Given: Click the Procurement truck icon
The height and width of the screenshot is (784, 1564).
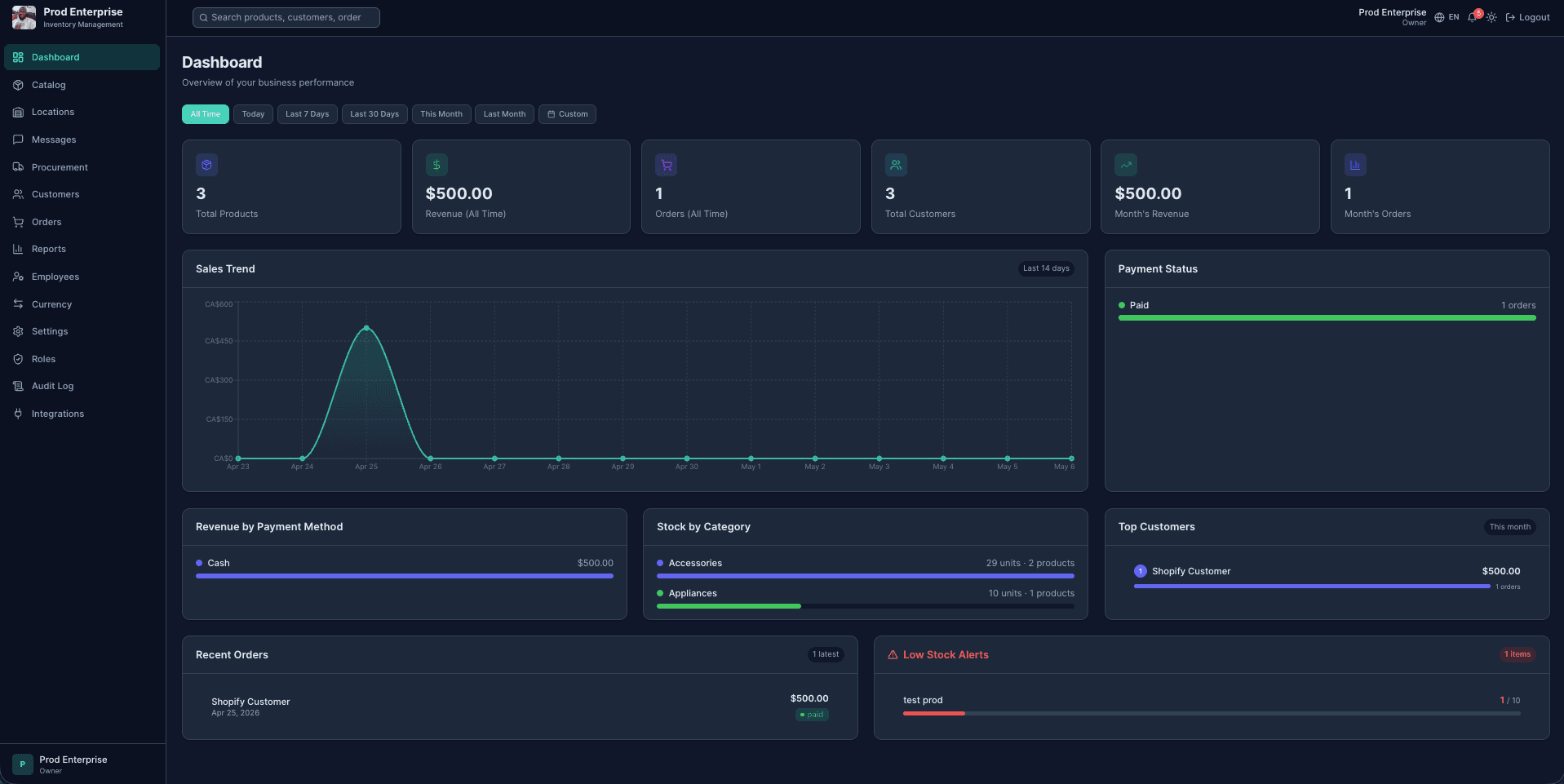Looking at the screenshot, I should tap(18, 167).
